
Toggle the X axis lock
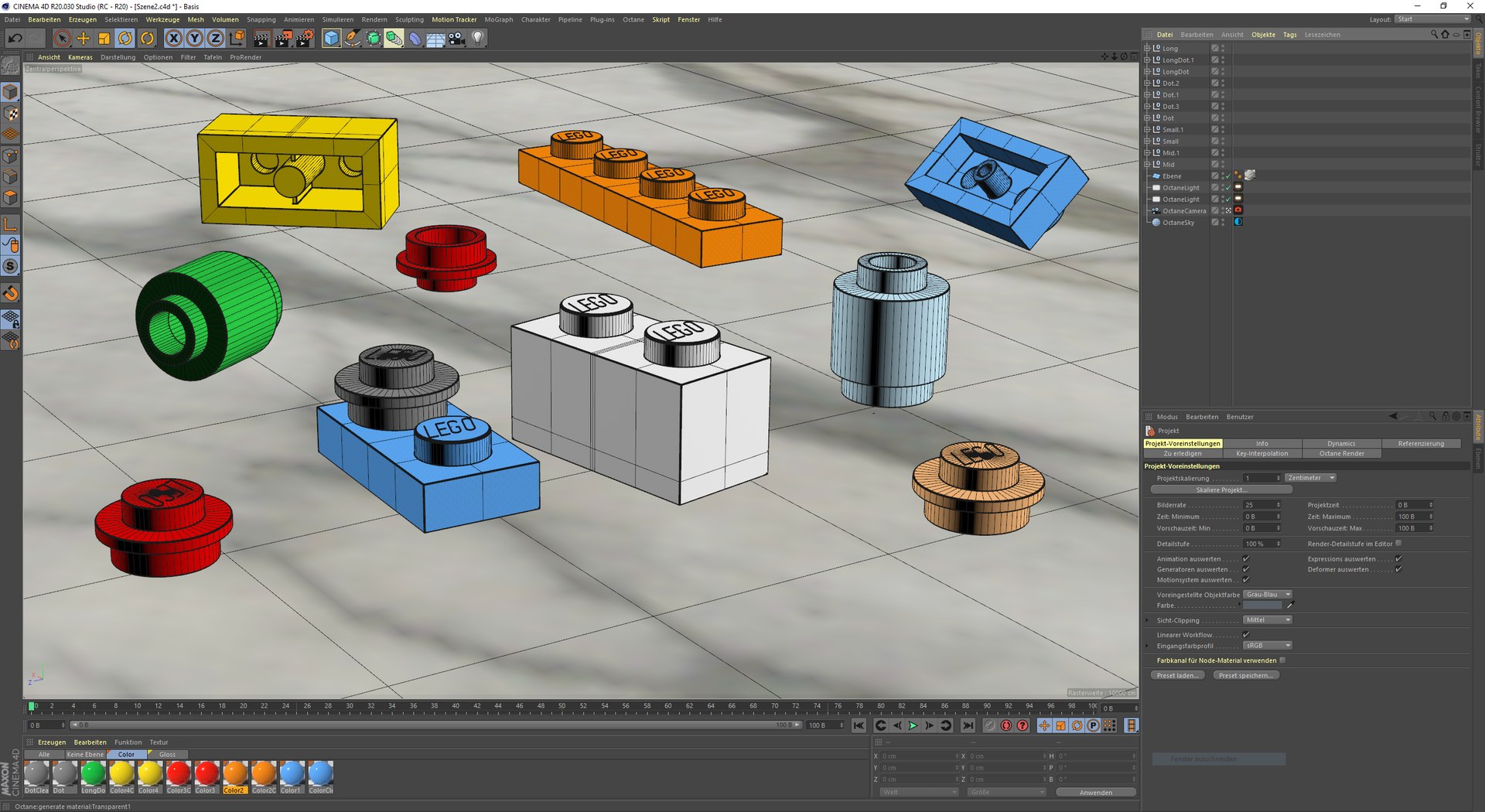(174, 38)
